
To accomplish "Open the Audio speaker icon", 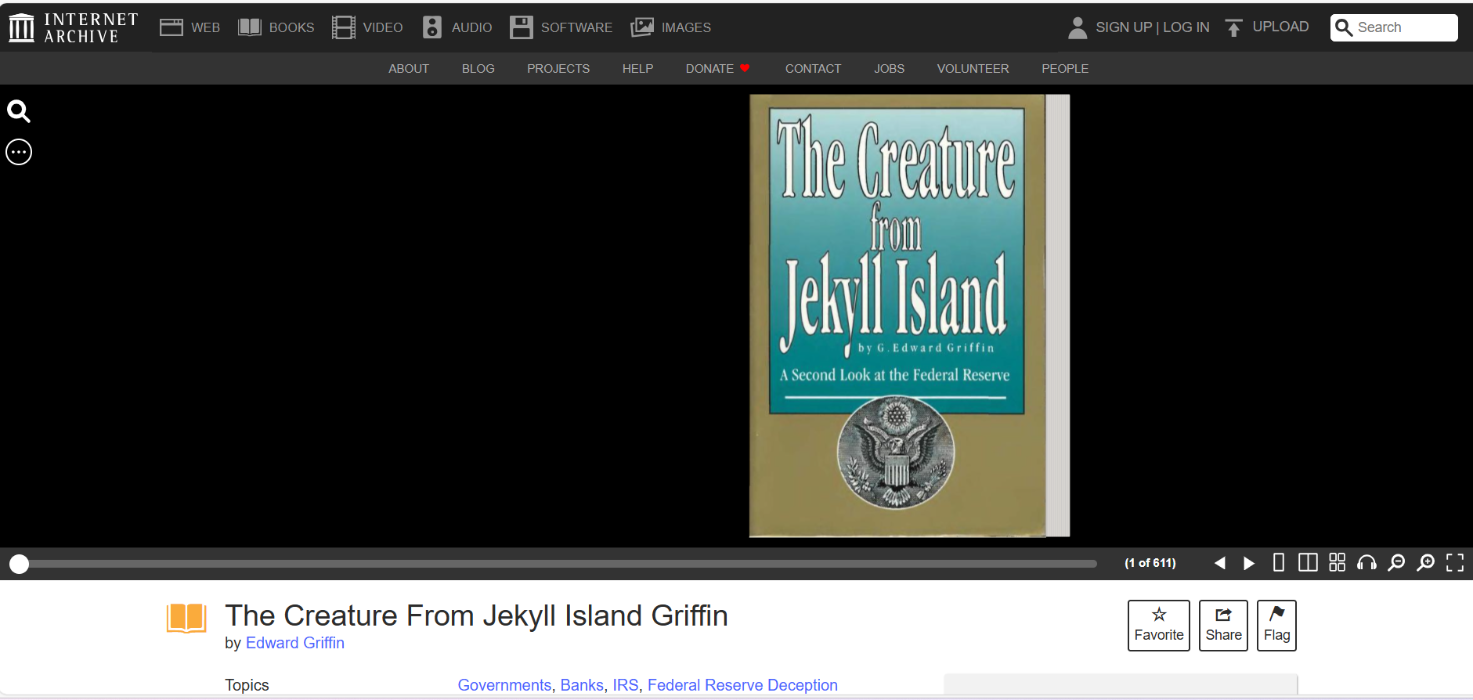I will [432, 27].
